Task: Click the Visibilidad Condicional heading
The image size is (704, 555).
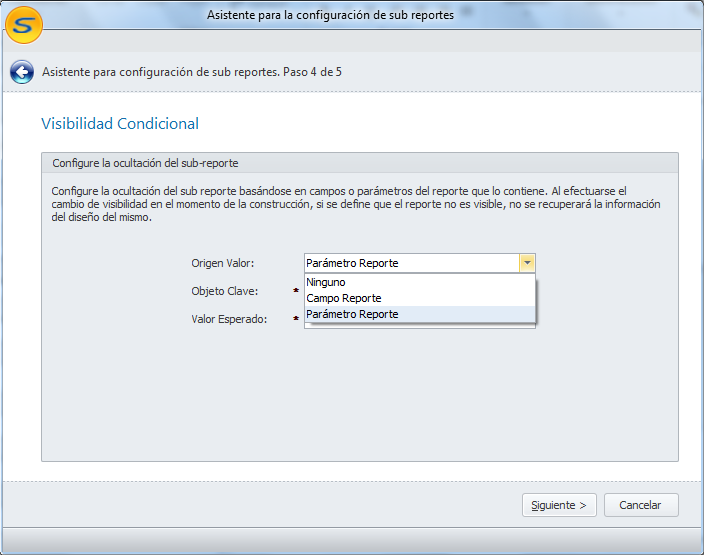Action: tap(120, 123)
